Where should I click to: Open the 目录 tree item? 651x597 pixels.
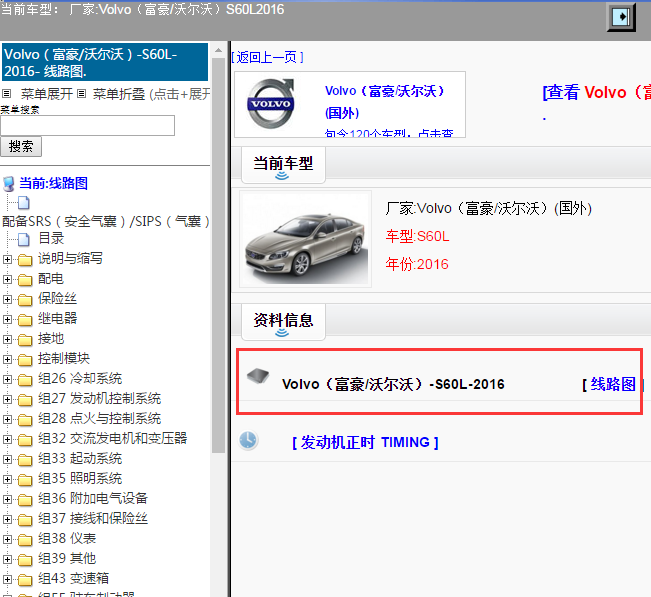pyautogui.click(x=51, y=239)
